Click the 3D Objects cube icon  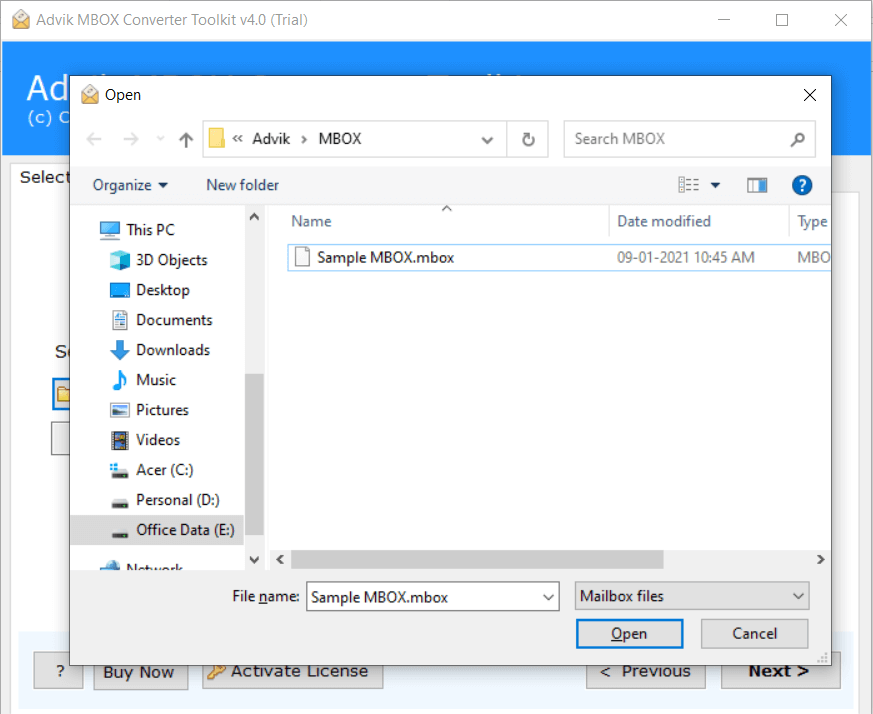click(x=120, y=260)
